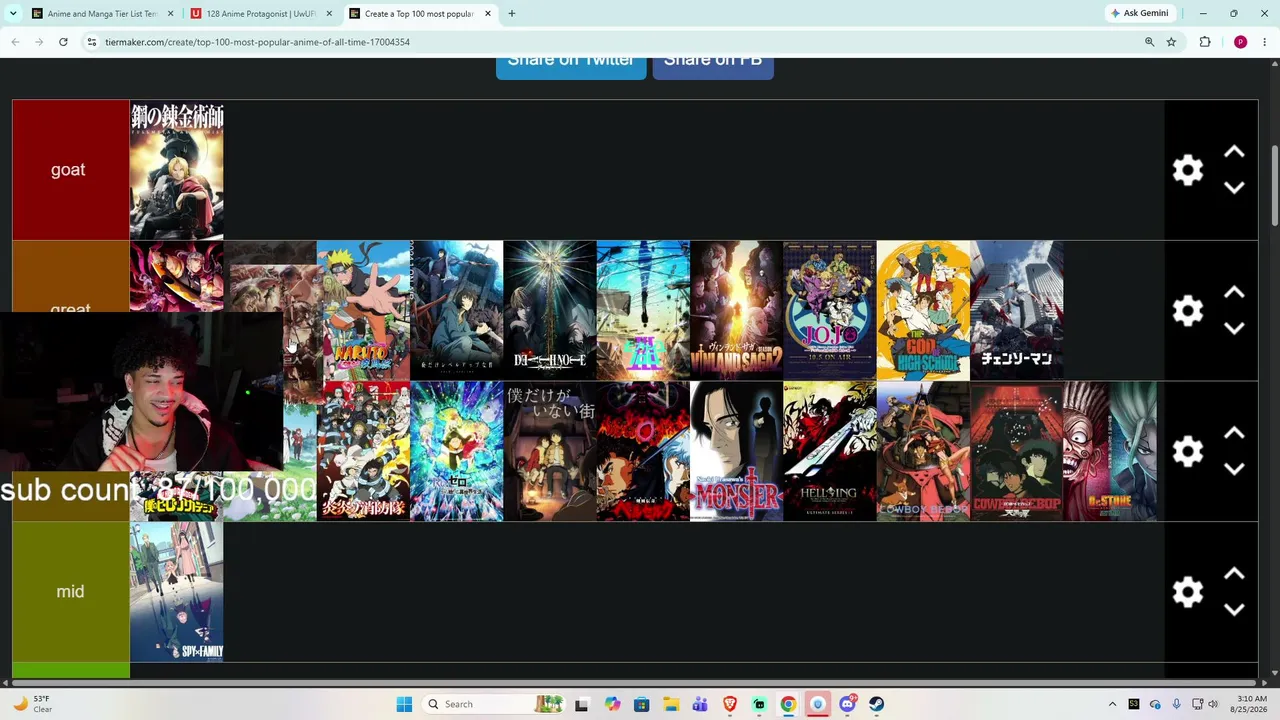Switch to Anime and Manga Tier List tab
1280x720 pixels.
101,14
